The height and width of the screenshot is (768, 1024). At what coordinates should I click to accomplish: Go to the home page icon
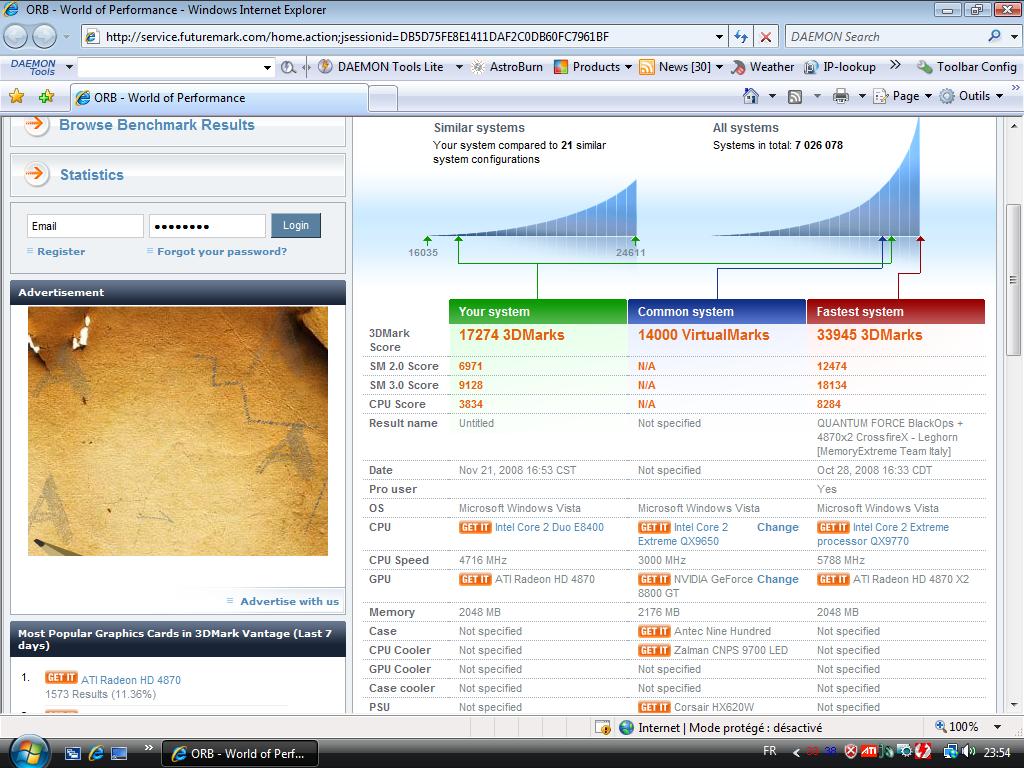coord(751,96)
